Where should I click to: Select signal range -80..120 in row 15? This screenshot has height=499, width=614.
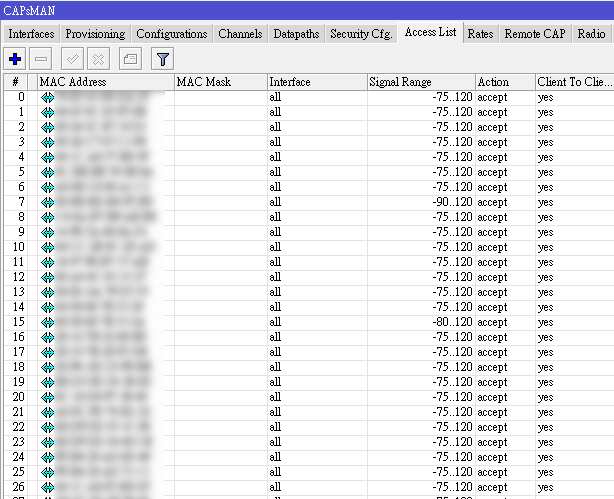click(x=452, y=322)
